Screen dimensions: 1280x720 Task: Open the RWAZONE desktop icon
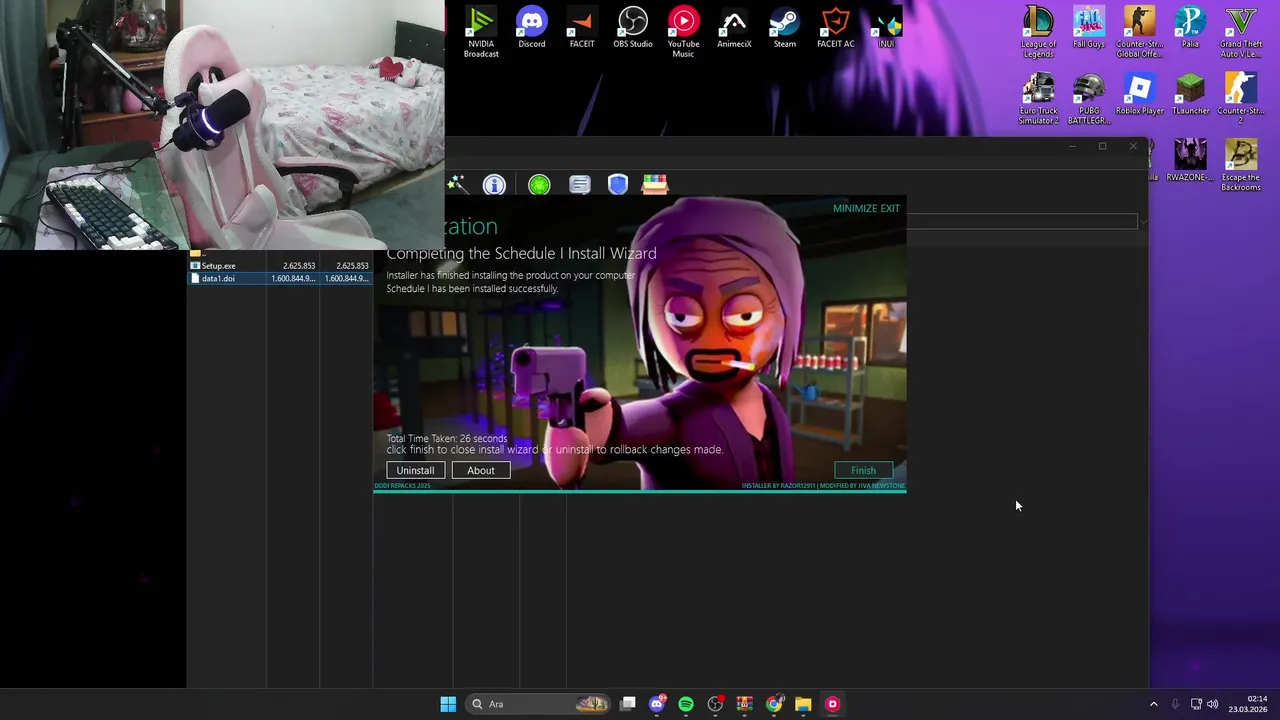click(x=1190, y=161)
